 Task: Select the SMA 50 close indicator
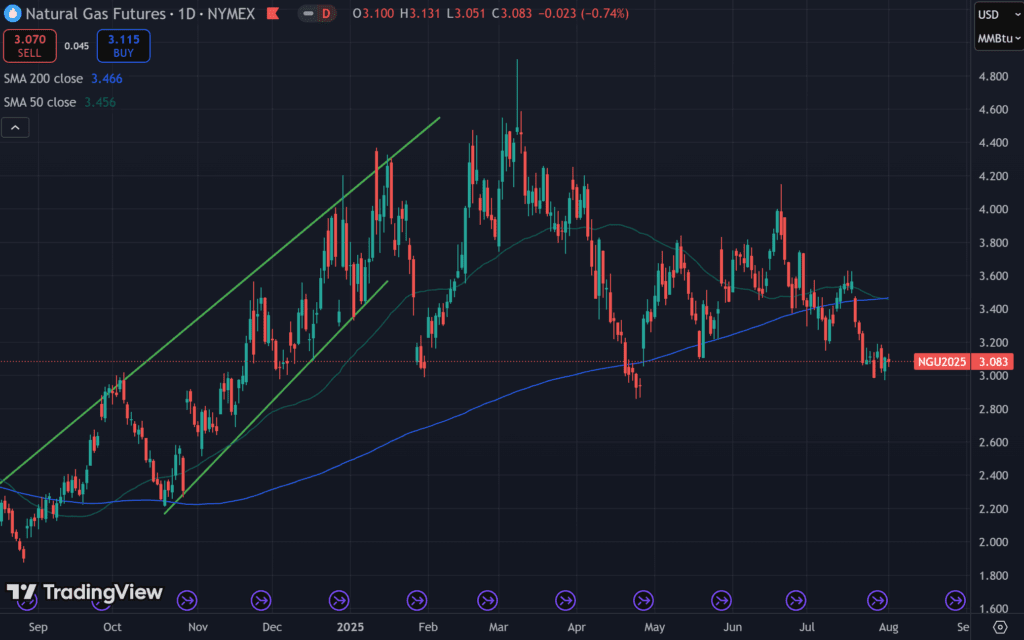point(40,102)
